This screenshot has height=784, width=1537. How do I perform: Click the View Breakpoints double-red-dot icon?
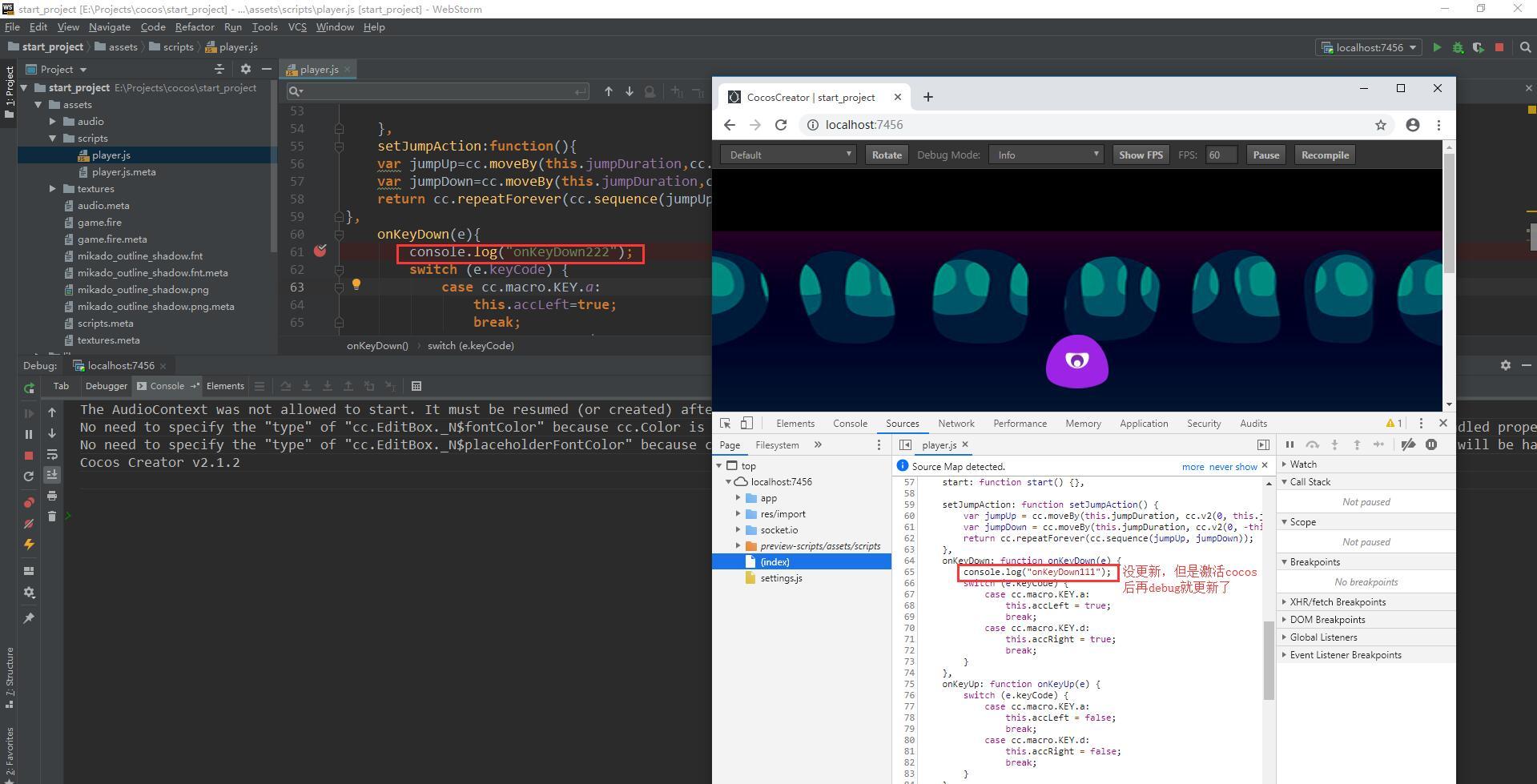click(29, 502)
